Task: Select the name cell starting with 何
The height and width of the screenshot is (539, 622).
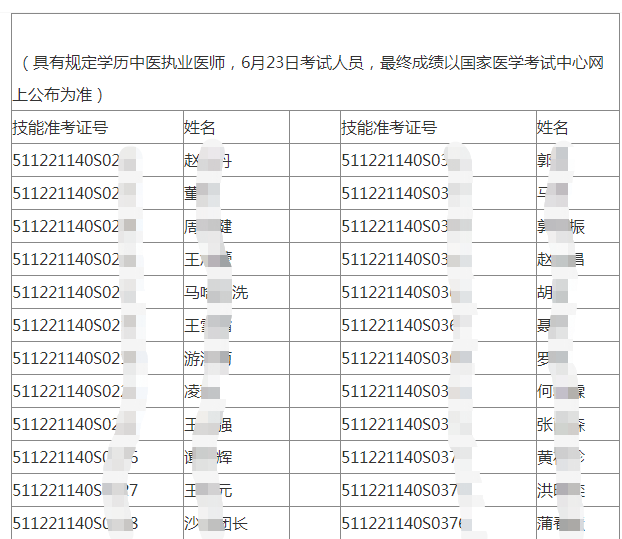Action: pyautogui.click(x=561, y=391)
